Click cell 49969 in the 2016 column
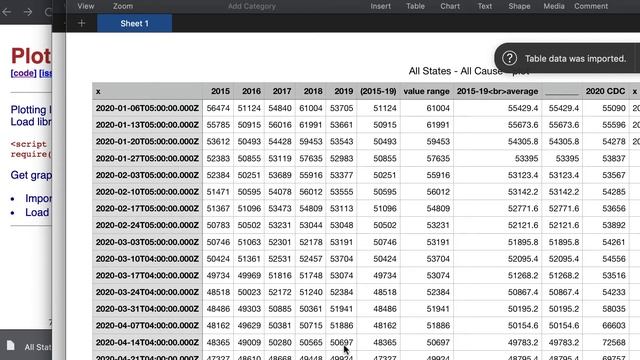 (x=249, y=276)
